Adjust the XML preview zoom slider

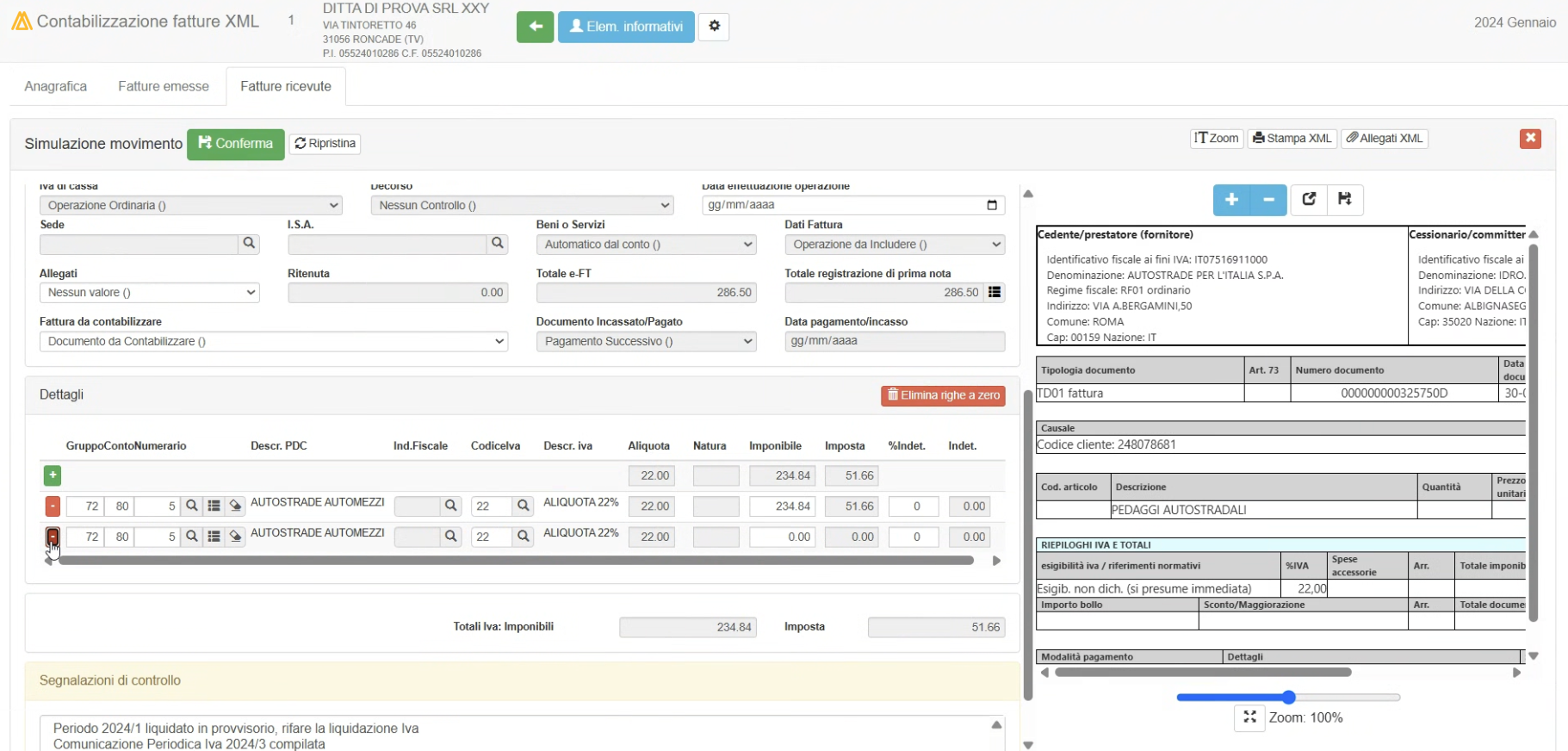[x=1288, y=698]
